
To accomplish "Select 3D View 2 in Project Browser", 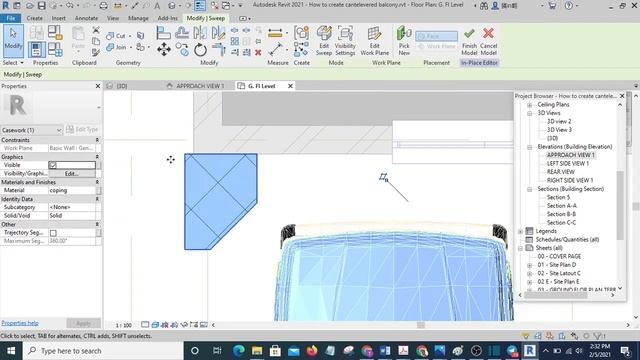I will pyautogui.click(x=559, y=121).
